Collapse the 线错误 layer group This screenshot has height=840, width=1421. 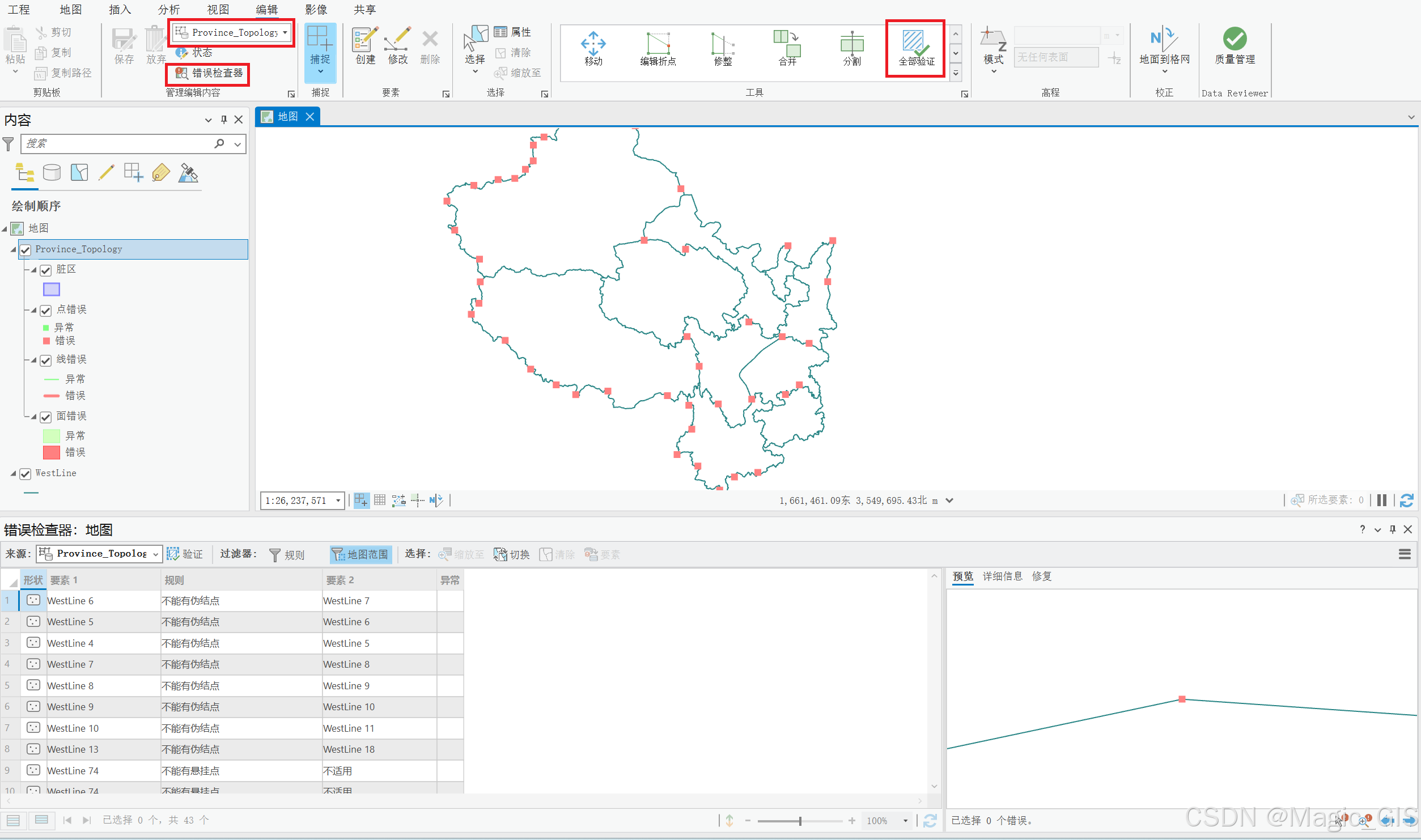click(x=33, y=360)
